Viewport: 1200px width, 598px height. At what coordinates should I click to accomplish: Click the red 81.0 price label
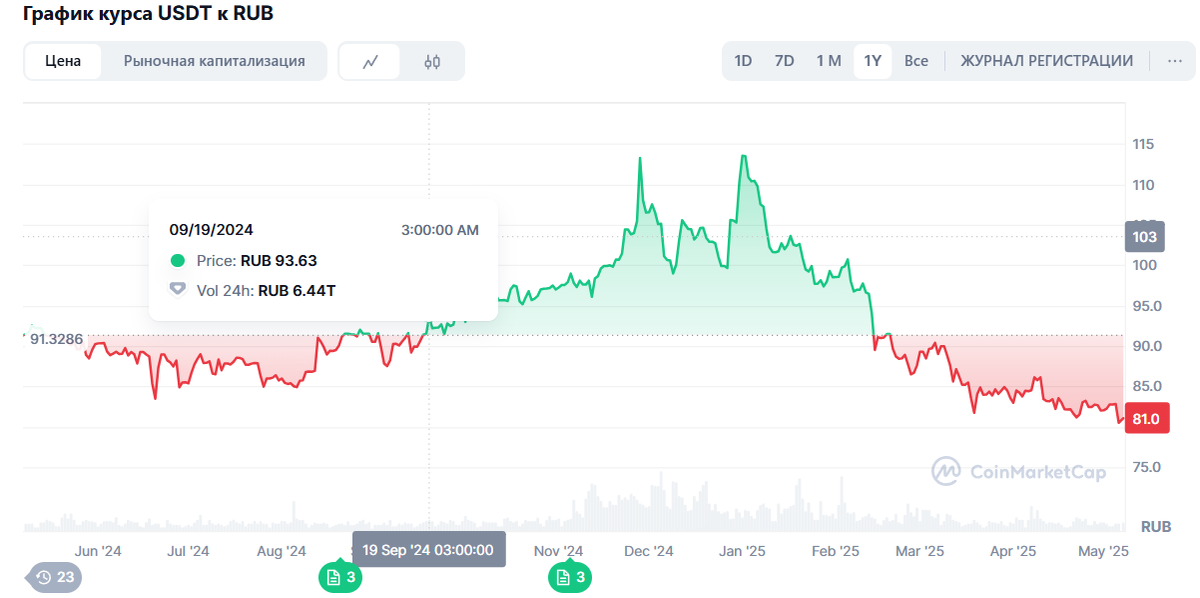[x=1146, y=418]
